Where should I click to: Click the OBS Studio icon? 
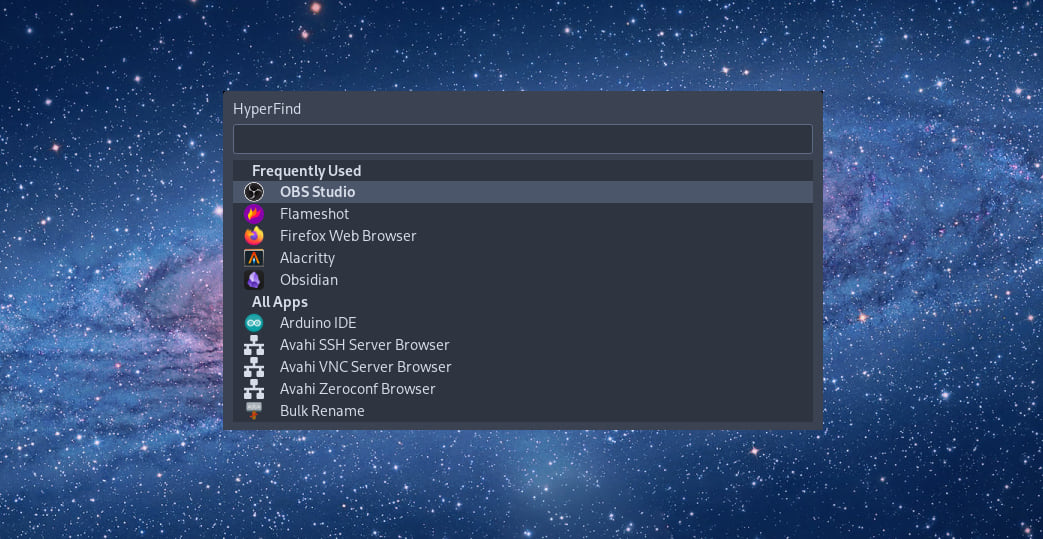click(x=254, y=192)
